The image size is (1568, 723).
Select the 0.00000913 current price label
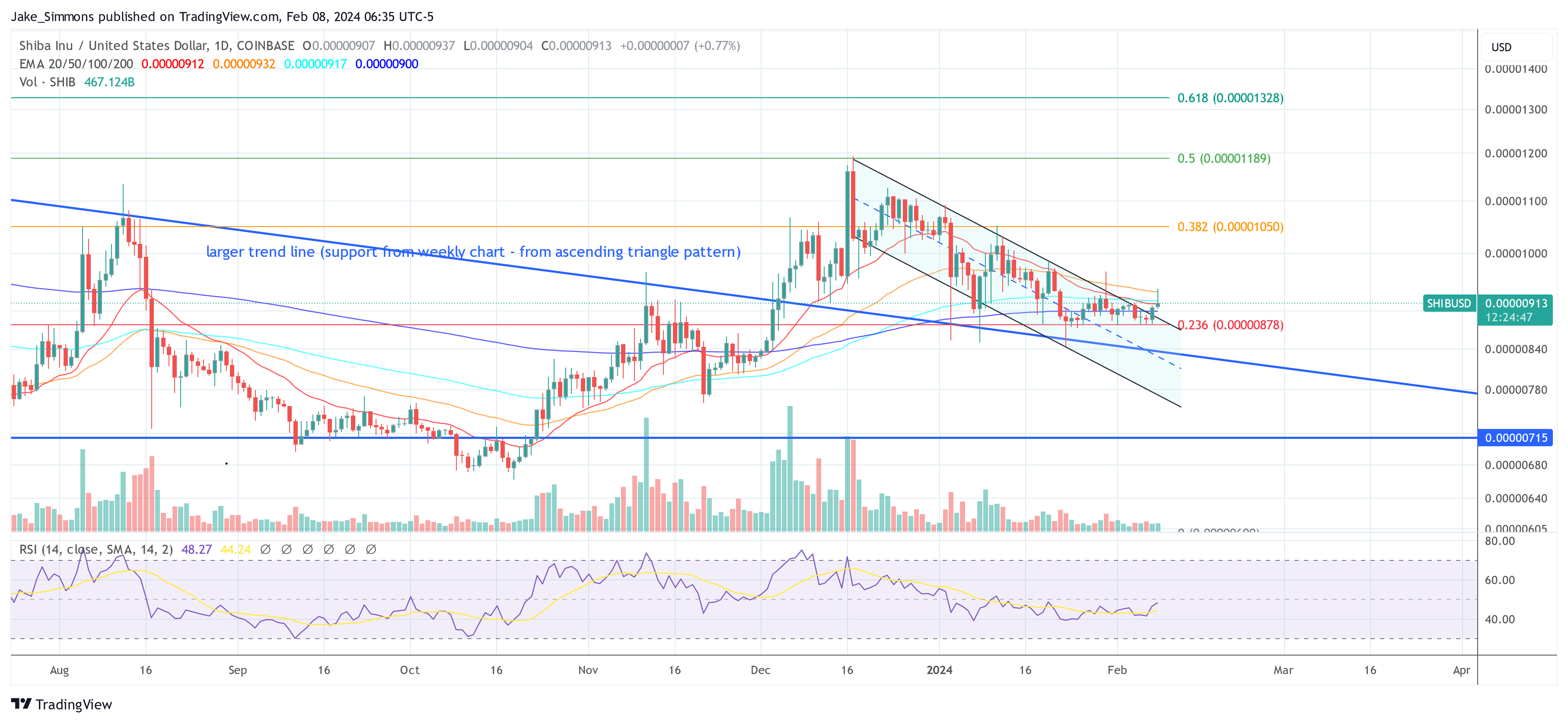[1516, 303]
